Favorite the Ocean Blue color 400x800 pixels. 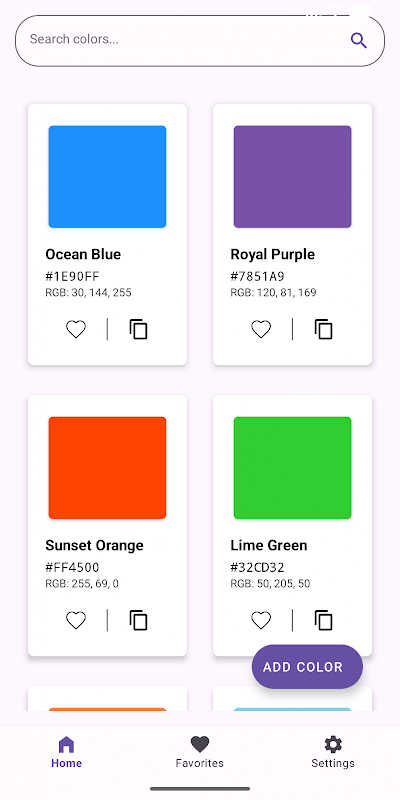click(x=76, y=329)
